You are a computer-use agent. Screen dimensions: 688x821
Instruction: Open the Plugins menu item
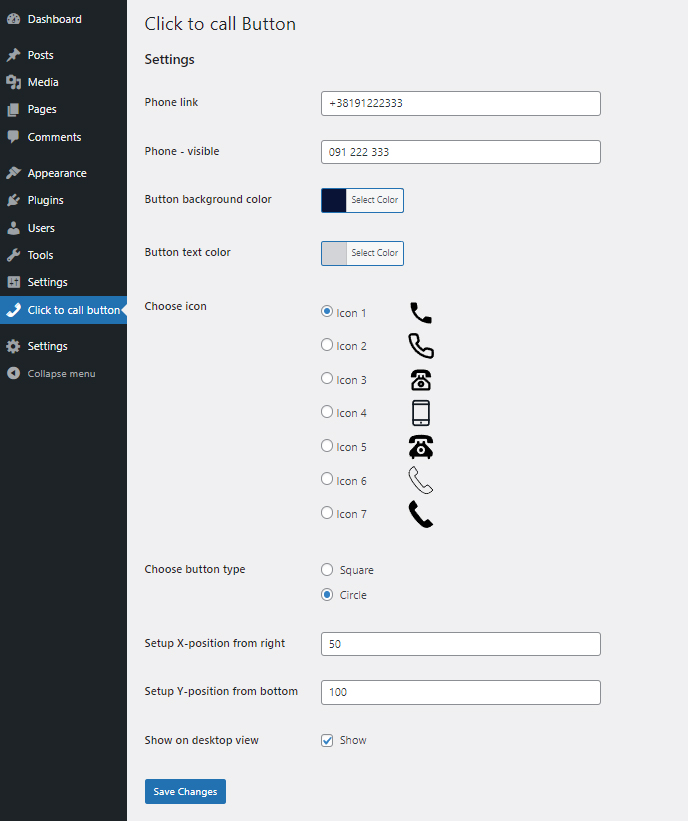pyautogui.click(x=63, y=201)
